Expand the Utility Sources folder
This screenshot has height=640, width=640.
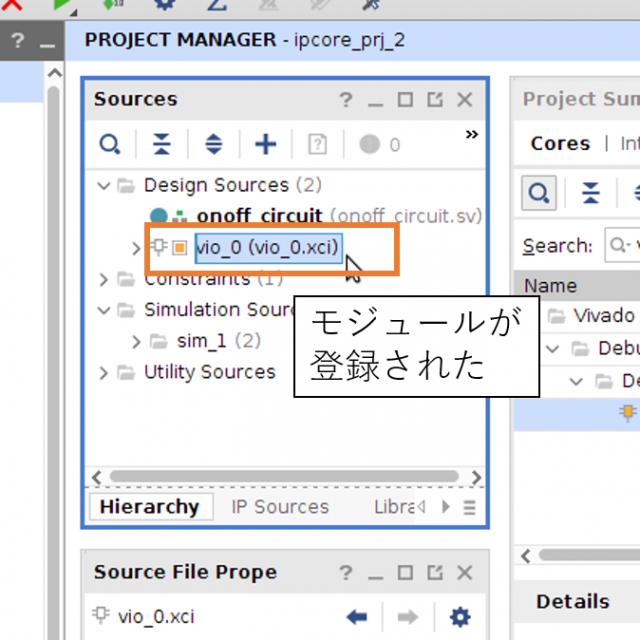(x=104, y=372)
